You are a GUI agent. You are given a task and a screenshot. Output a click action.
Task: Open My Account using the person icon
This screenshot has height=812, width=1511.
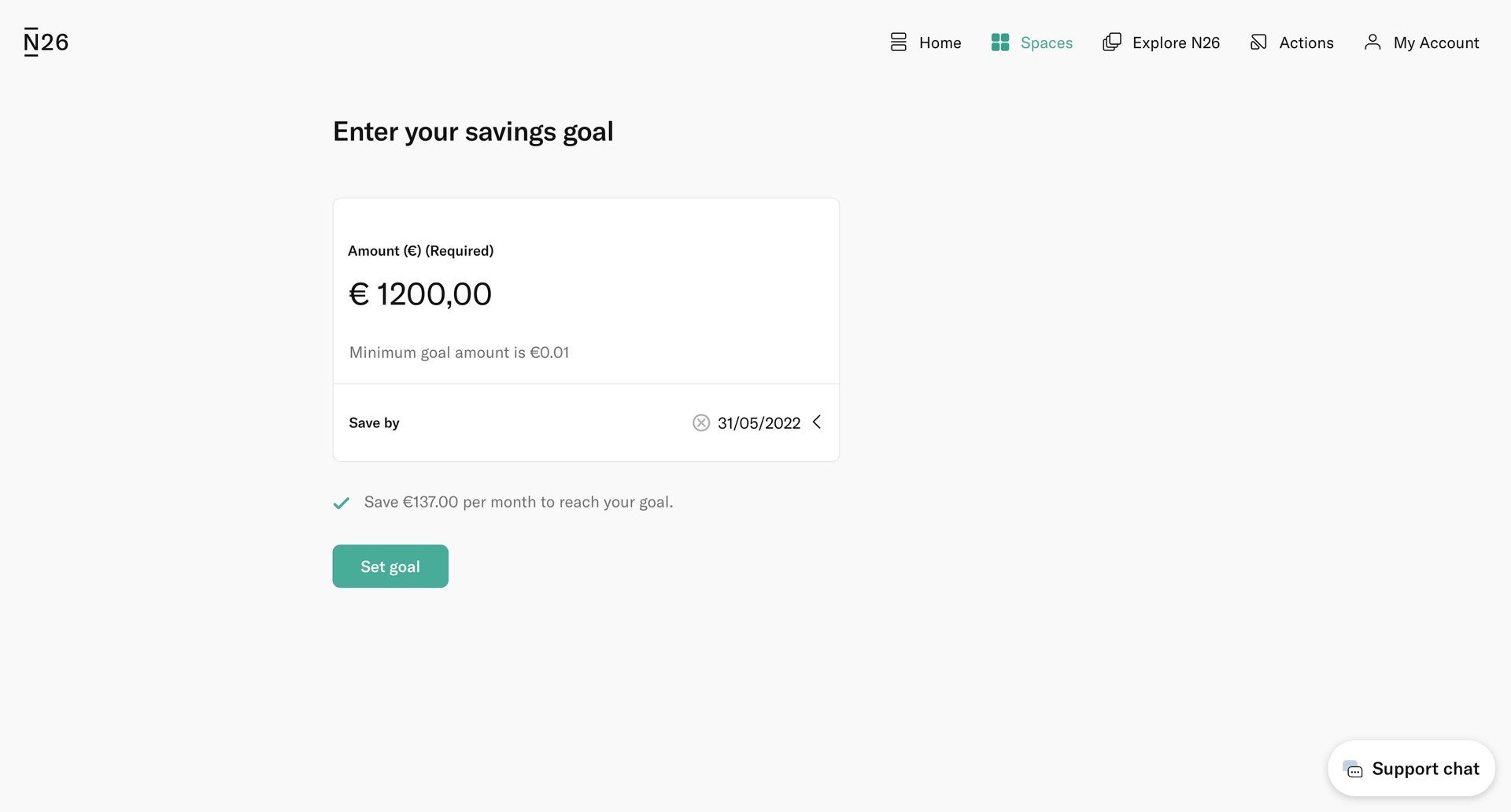(x=1372, y=42)
